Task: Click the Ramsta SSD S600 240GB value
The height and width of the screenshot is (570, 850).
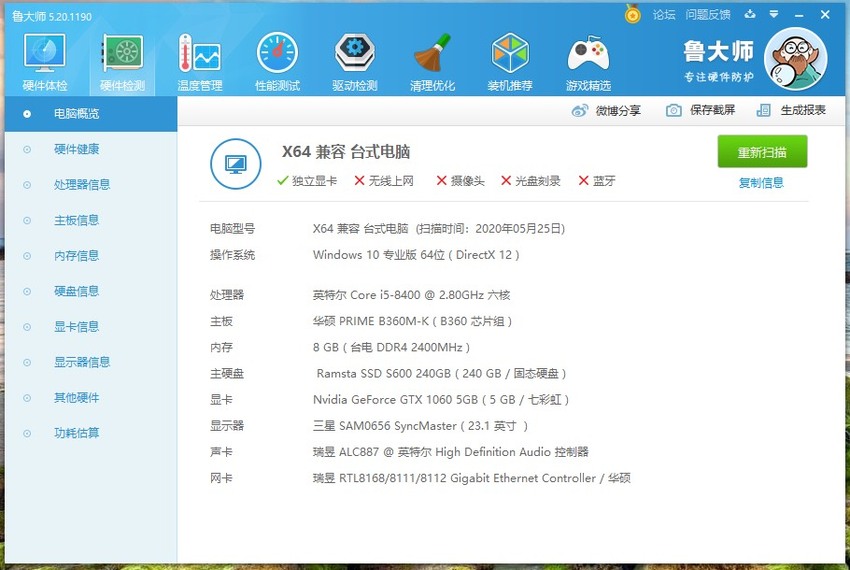Action: (441, 374)
